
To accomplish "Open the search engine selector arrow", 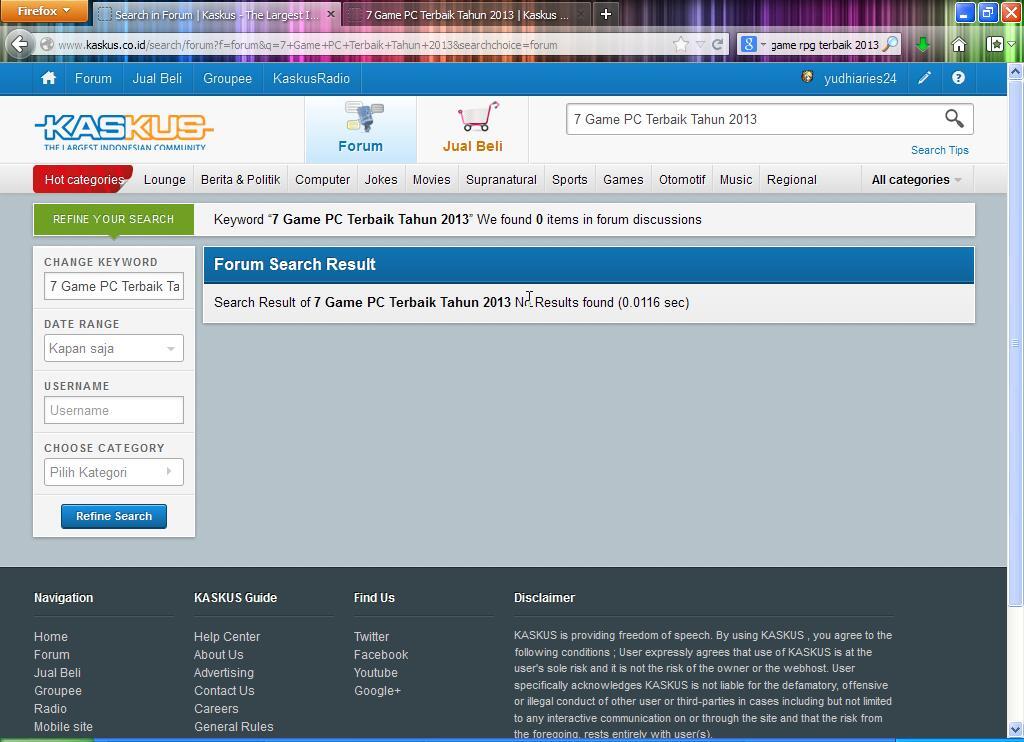I will [x=763, y=44].
